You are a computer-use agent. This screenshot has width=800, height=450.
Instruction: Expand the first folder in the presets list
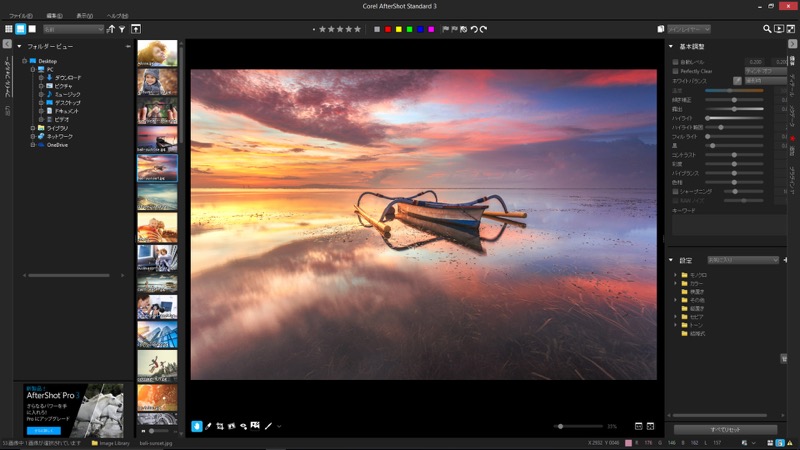coord(676,275)
